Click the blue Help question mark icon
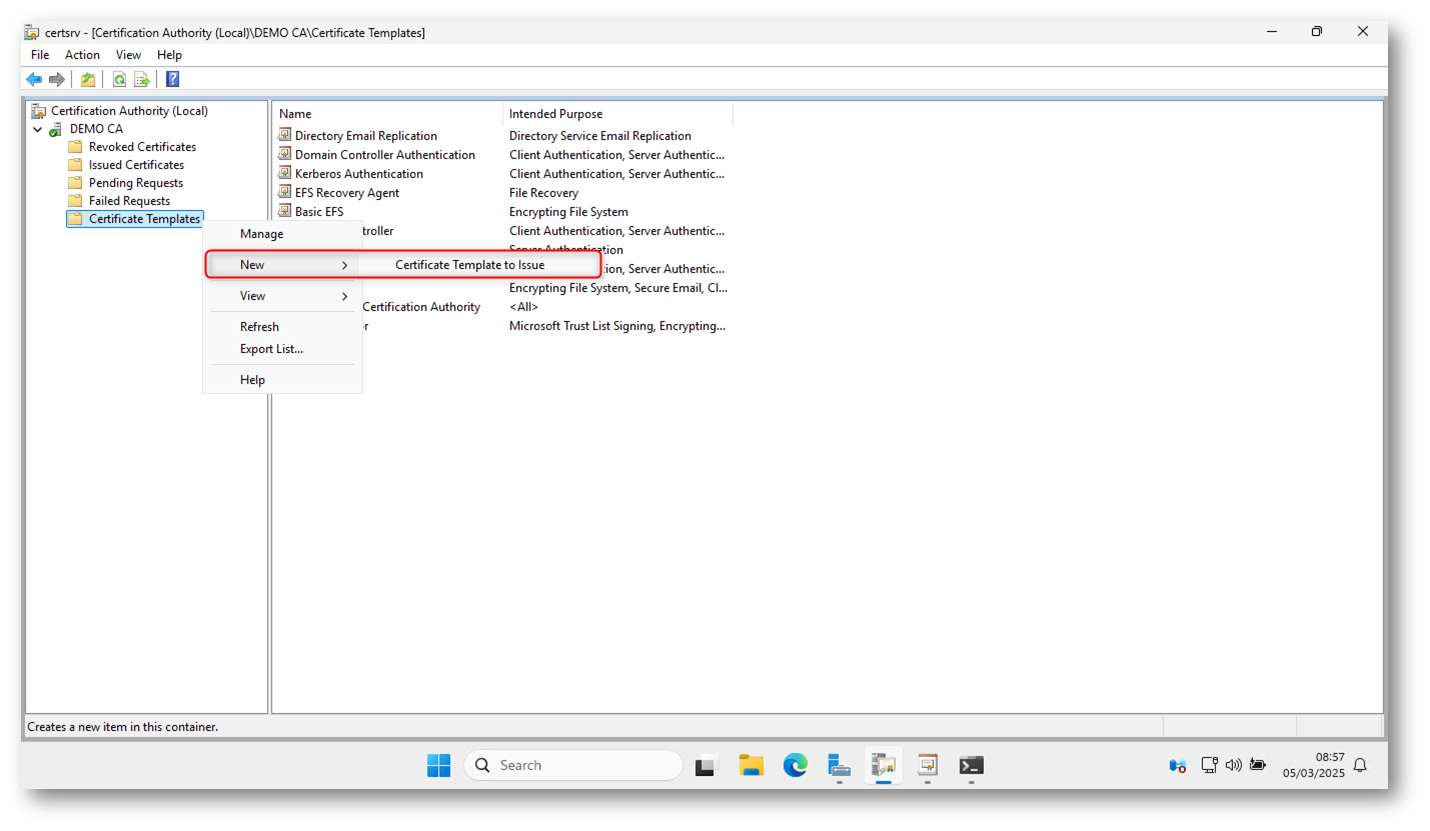Viewport: 1430px width, 831px height. 172,79
